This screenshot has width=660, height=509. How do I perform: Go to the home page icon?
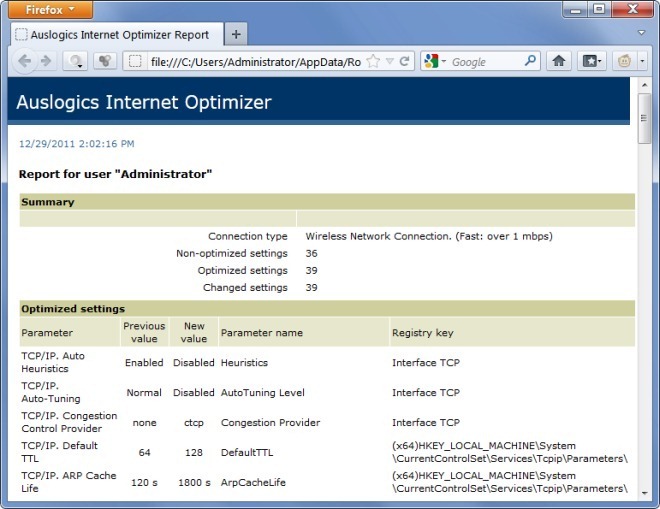(x=559, y=61)
